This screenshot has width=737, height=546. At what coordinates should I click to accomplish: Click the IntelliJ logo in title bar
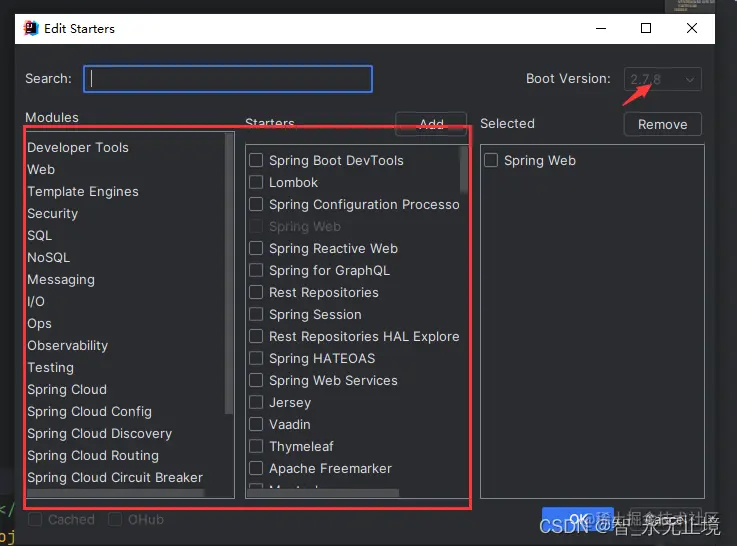tap(31, 28)
